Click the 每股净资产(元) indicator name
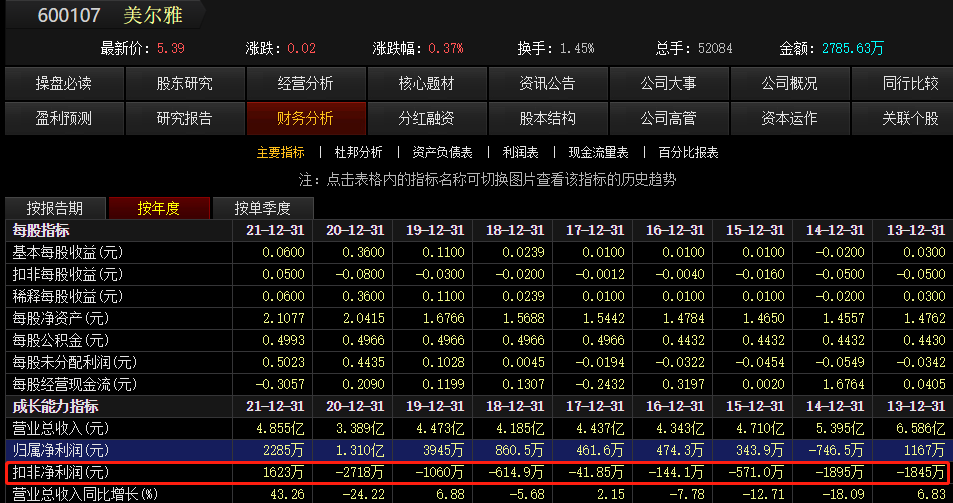953x503 pixels. 61,318
